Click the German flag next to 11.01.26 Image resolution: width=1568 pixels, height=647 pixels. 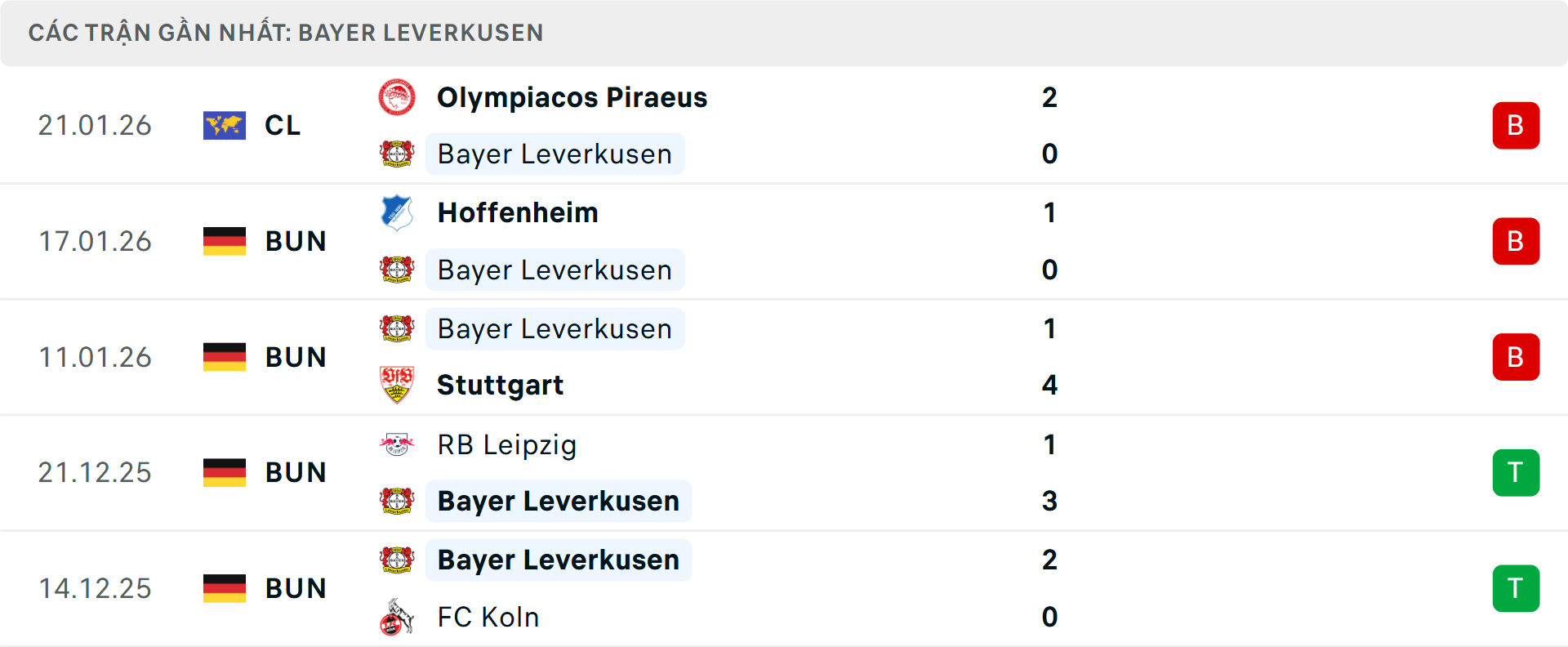tap(224, 356)
